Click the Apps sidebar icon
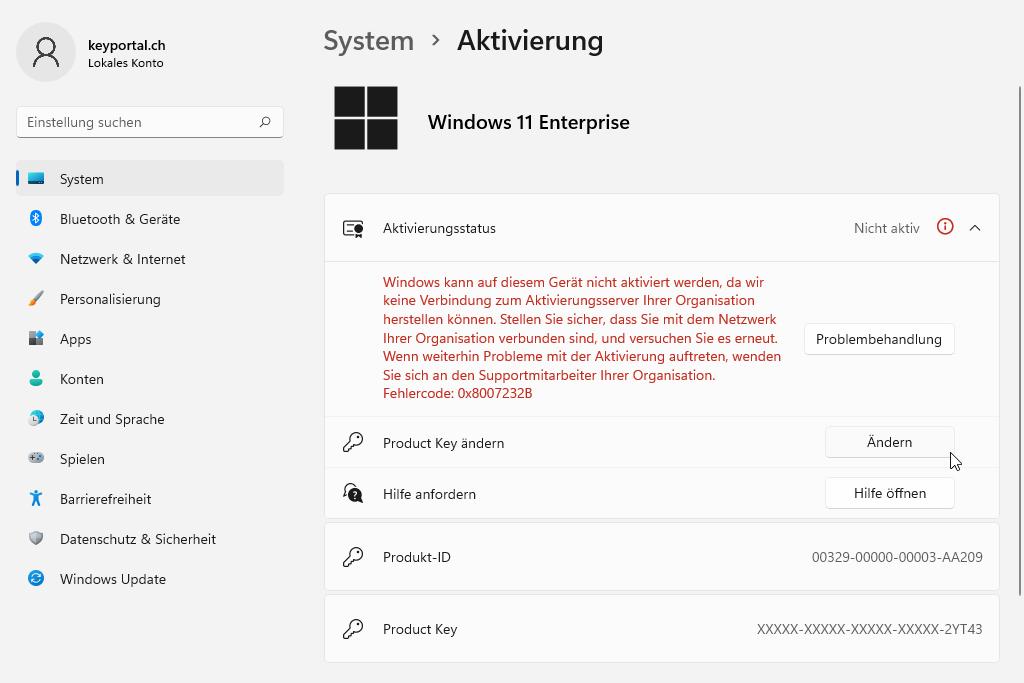 [x=36, y=339]
